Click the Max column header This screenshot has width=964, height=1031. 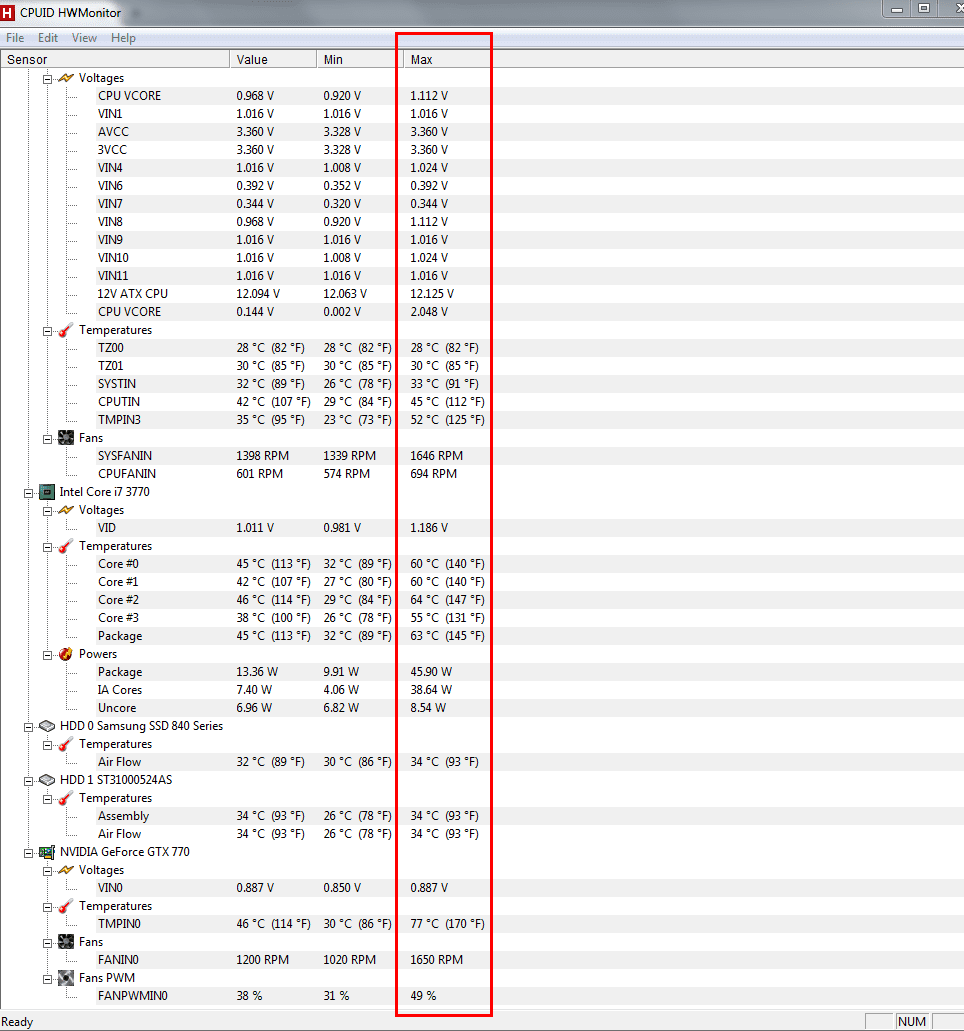446,59
